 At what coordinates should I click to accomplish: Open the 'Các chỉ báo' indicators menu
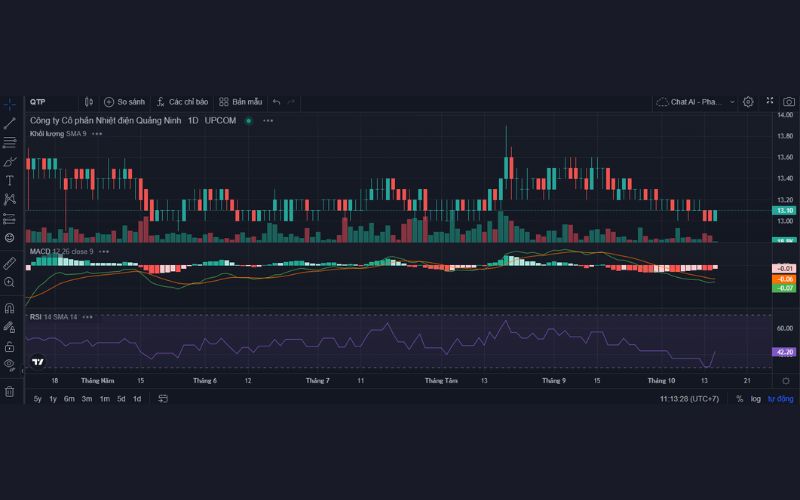click(182, 102)
